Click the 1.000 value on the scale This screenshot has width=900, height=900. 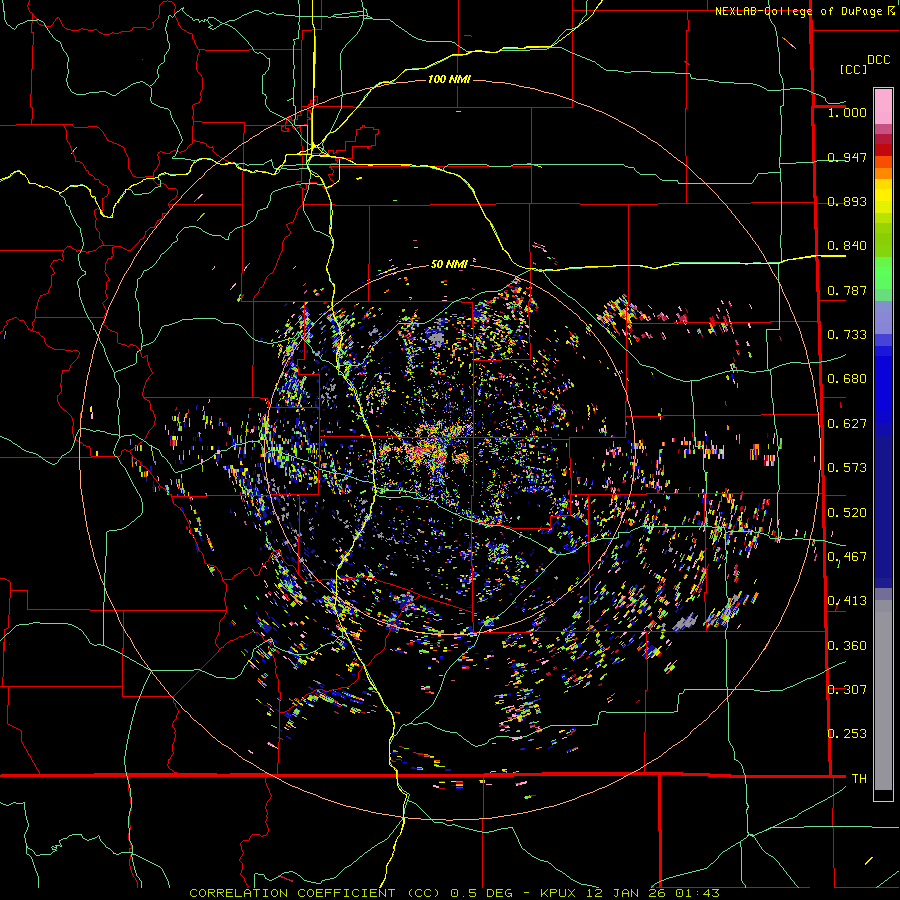pos(847,112)
